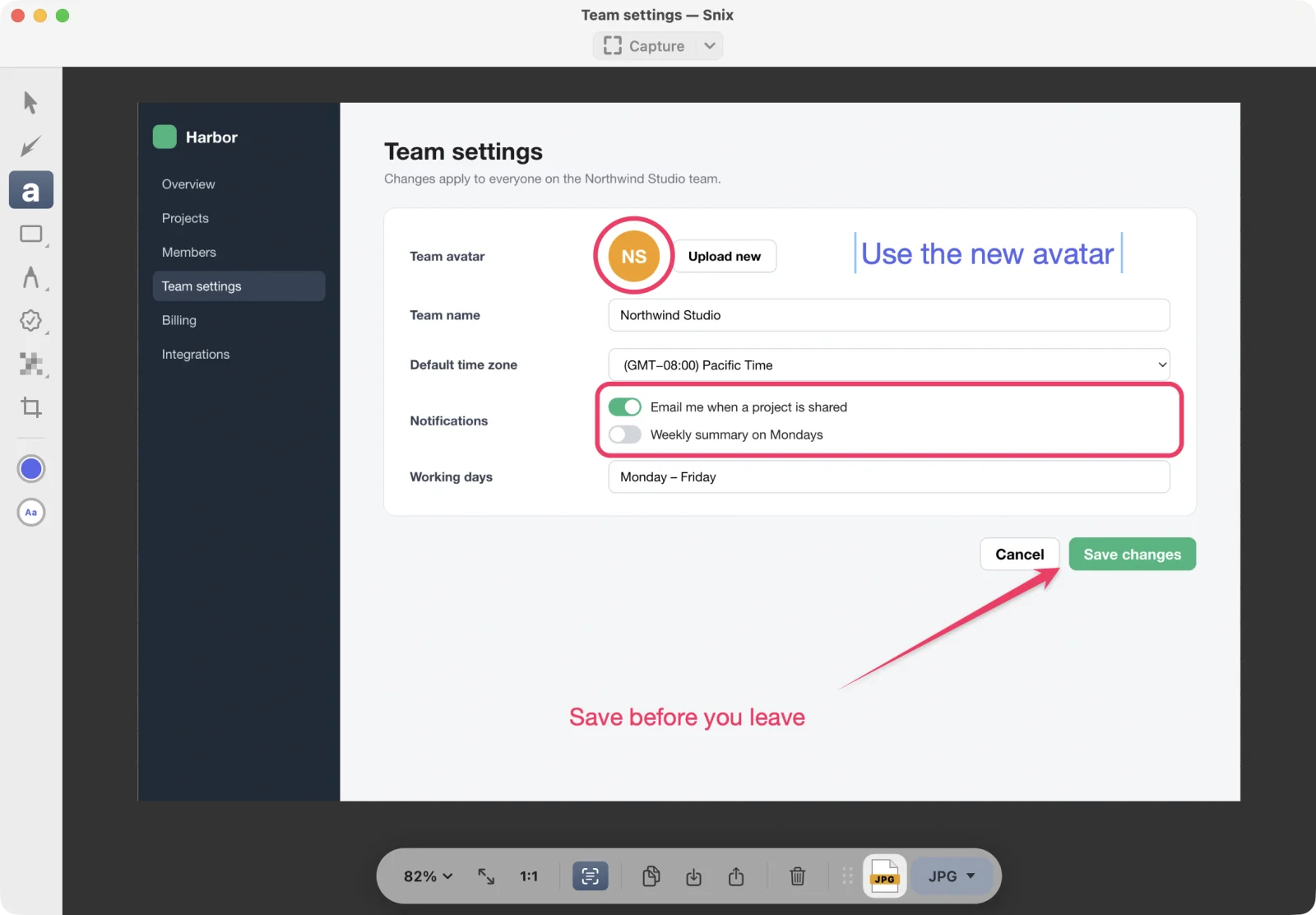1316x915 pixels.
Task: Save the capture with the download icon
Action: (694, 876)
